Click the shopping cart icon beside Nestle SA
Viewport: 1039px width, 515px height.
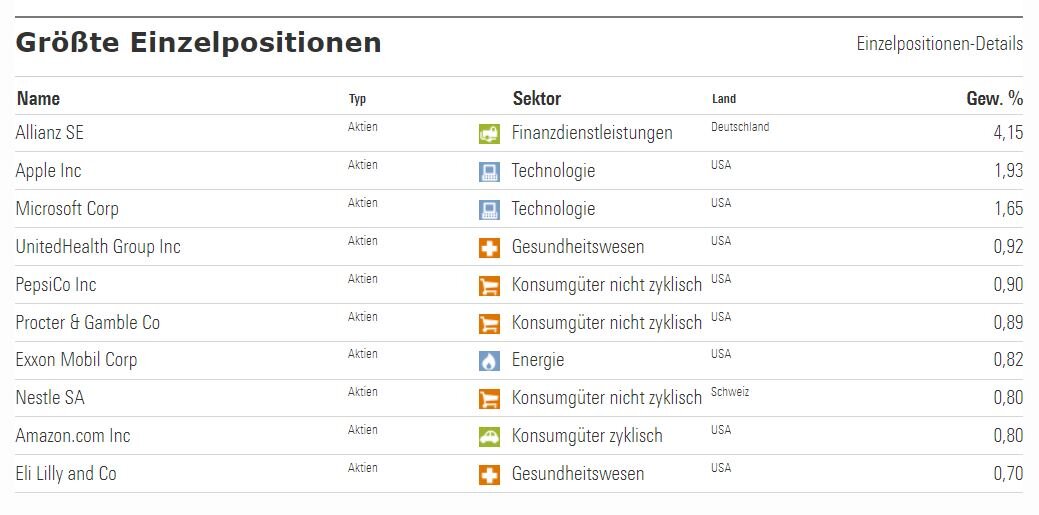click(489, 399)
